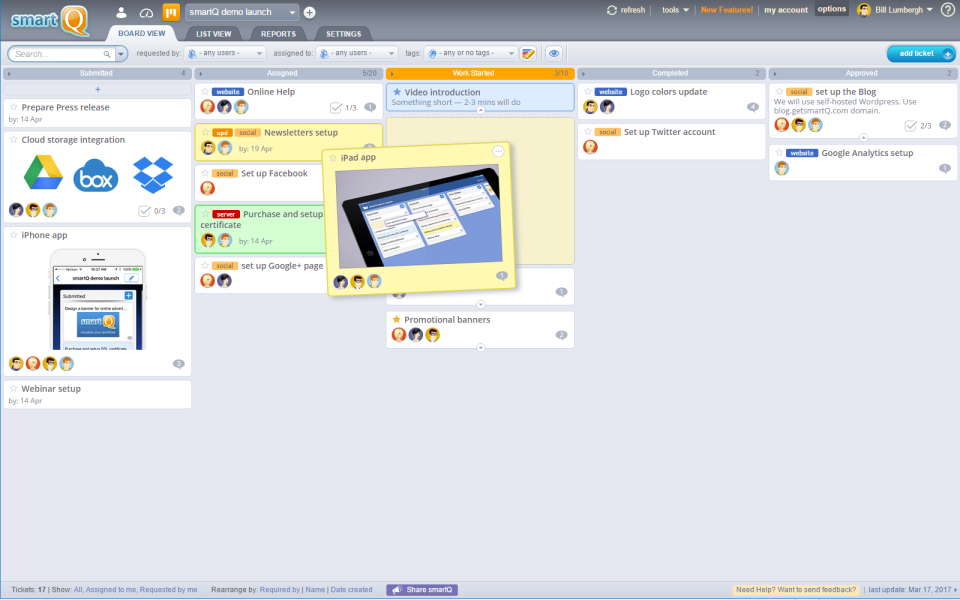
Task: Click the person icon next to the logo
Action: pyautogui.click(x=119, y=9)
